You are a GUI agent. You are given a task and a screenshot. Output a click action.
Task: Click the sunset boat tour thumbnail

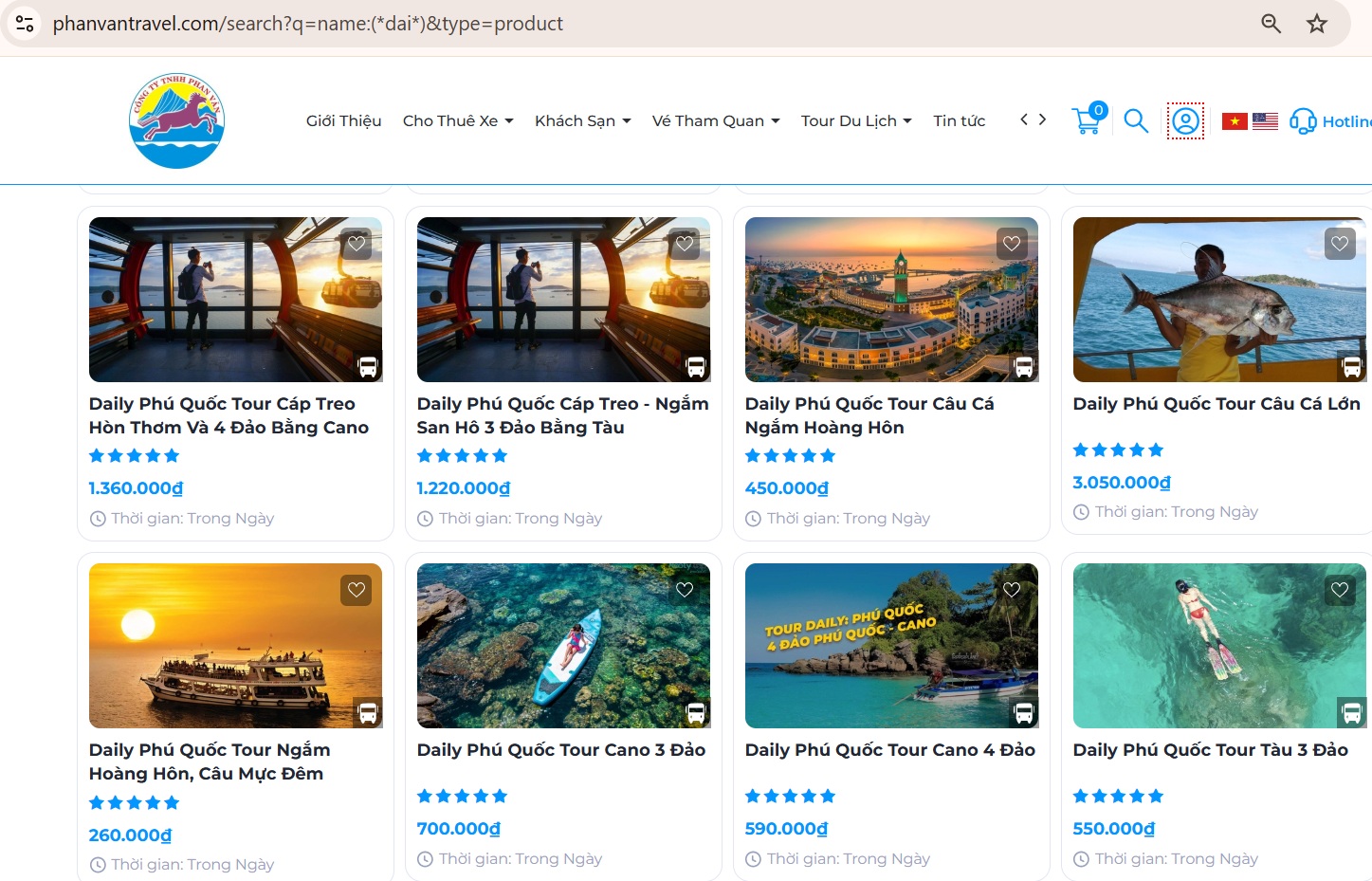(235, 646)
